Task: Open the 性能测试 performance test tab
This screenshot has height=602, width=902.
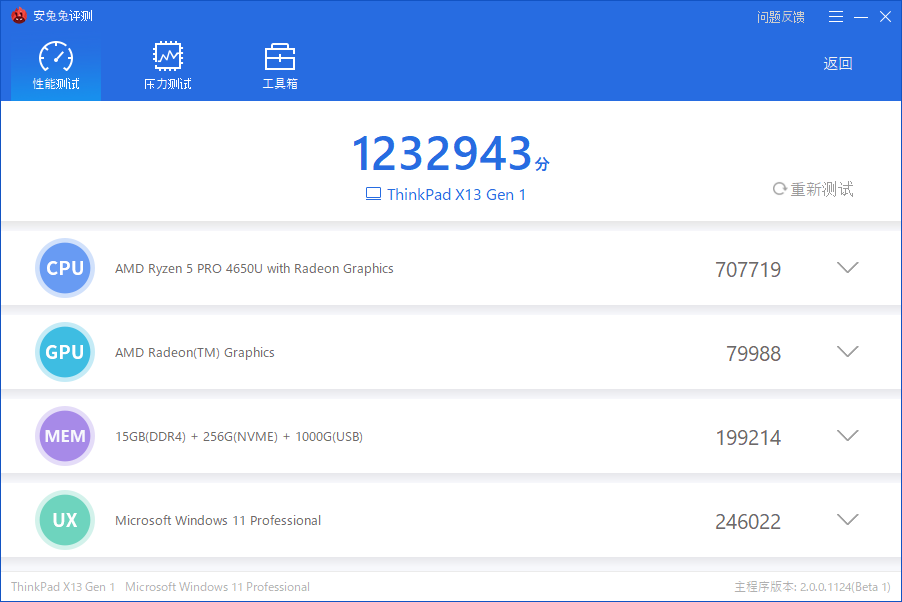Action: point(56,66)
